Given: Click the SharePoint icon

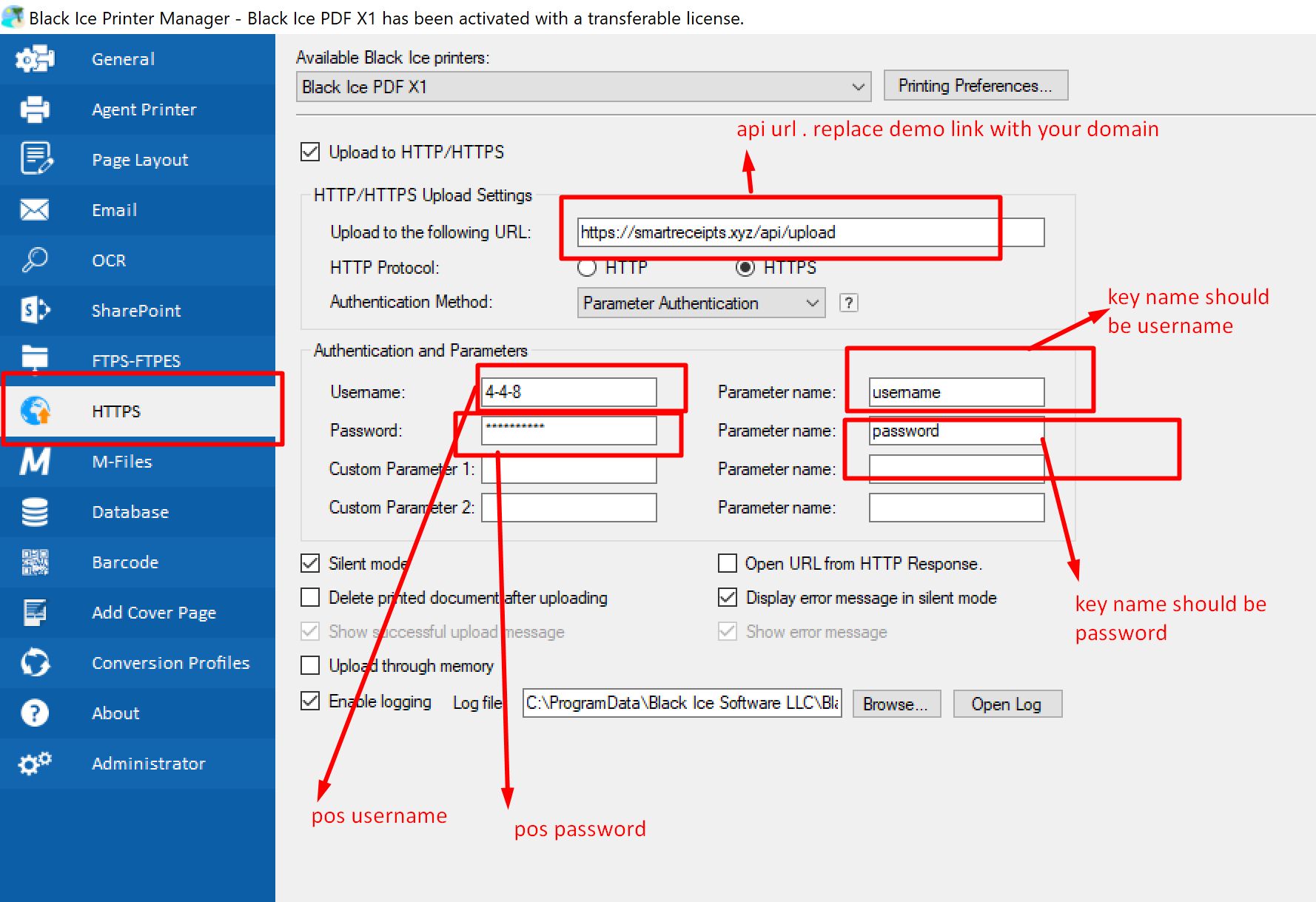Looking at the screenshot, I should coord(35,310).
